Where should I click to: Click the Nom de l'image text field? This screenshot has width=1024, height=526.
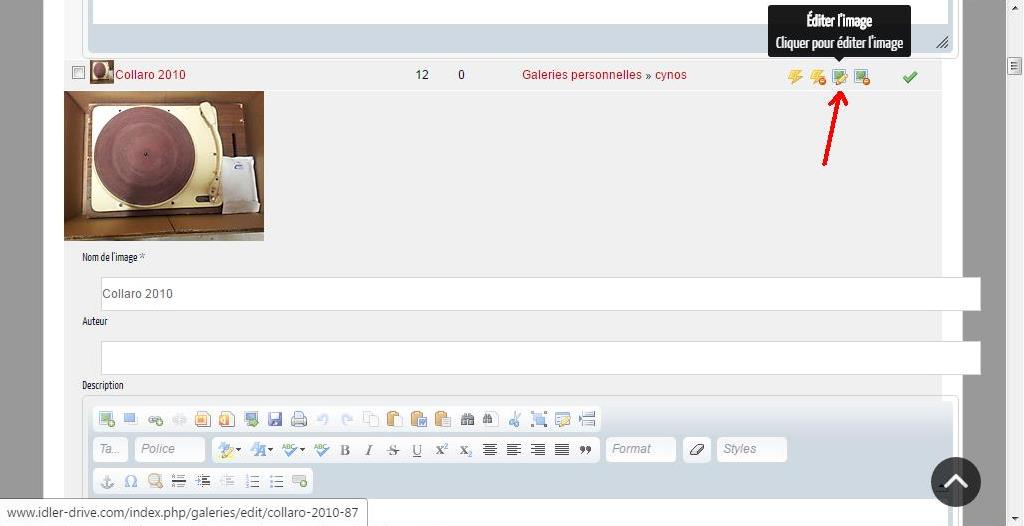(540, 294)
